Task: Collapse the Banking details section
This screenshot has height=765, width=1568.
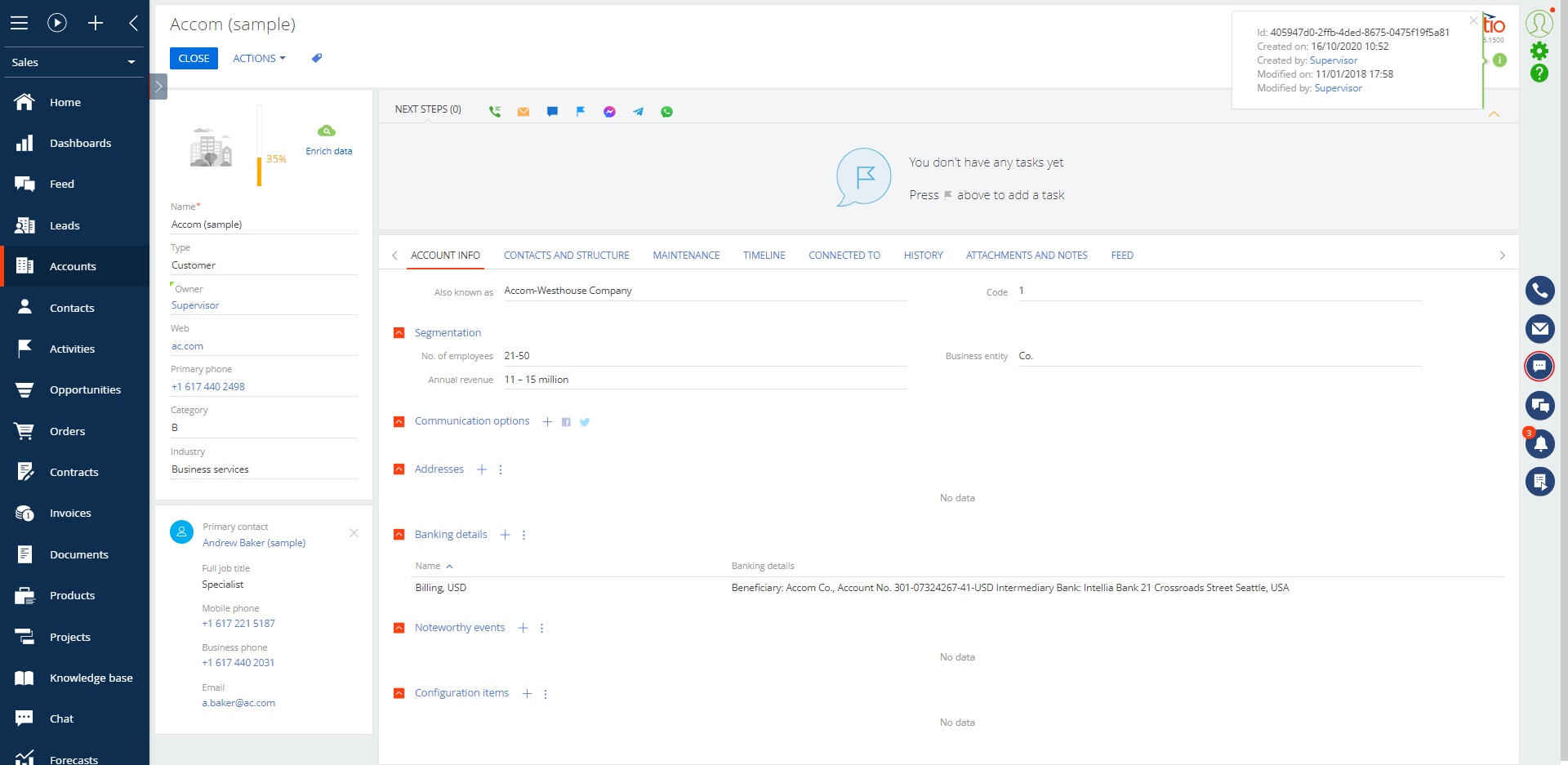Action: click(399, 535)
